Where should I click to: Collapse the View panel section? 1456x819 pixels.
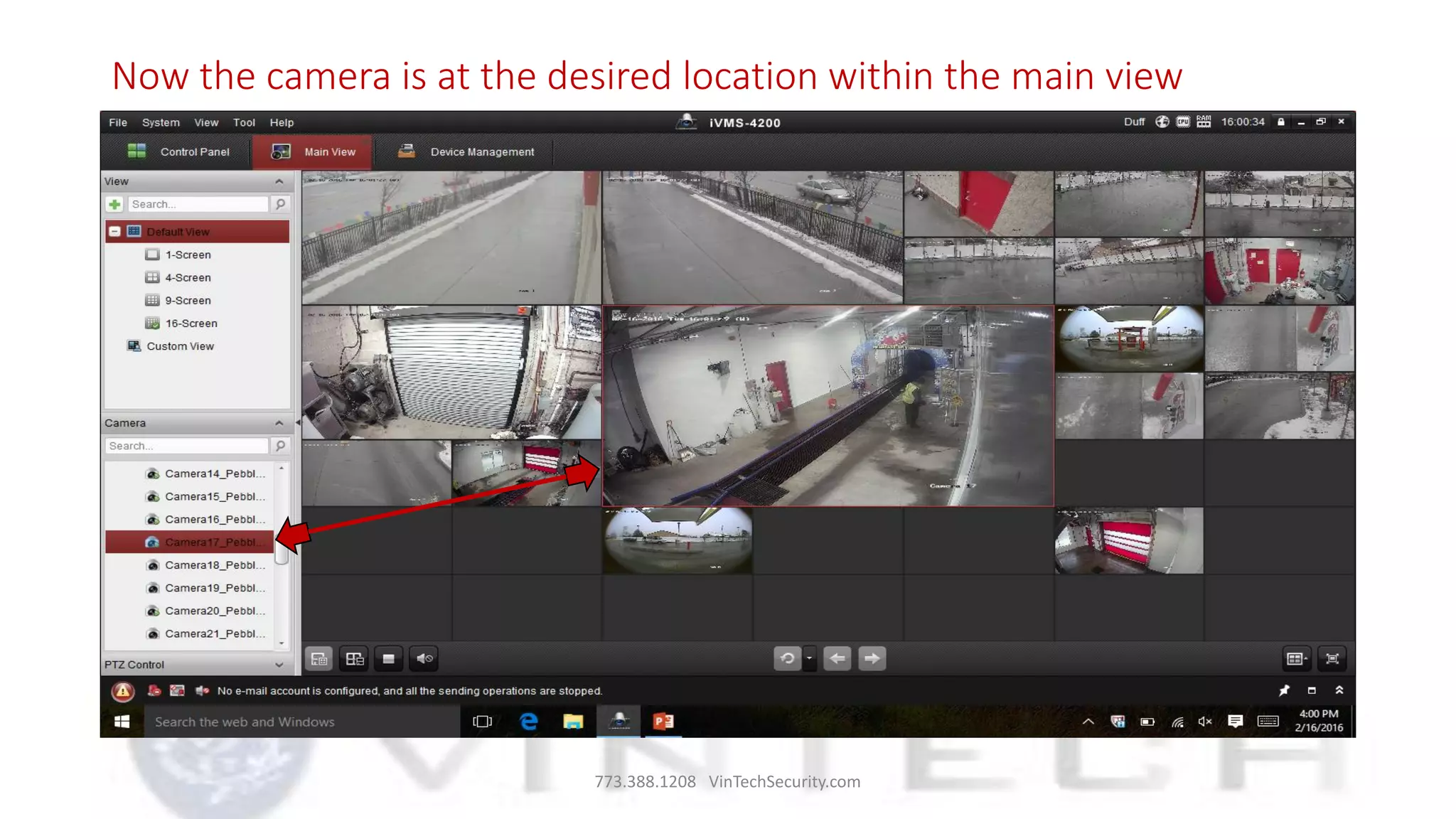pos(279,181)
